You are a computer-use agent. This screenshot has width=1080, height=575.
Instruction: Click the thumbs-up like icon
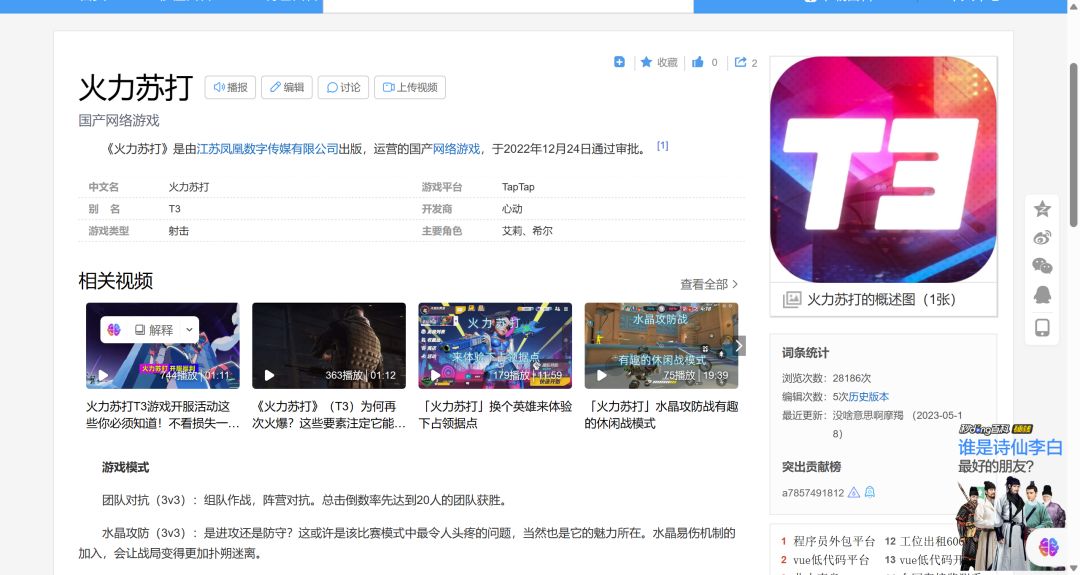point(698,62)
